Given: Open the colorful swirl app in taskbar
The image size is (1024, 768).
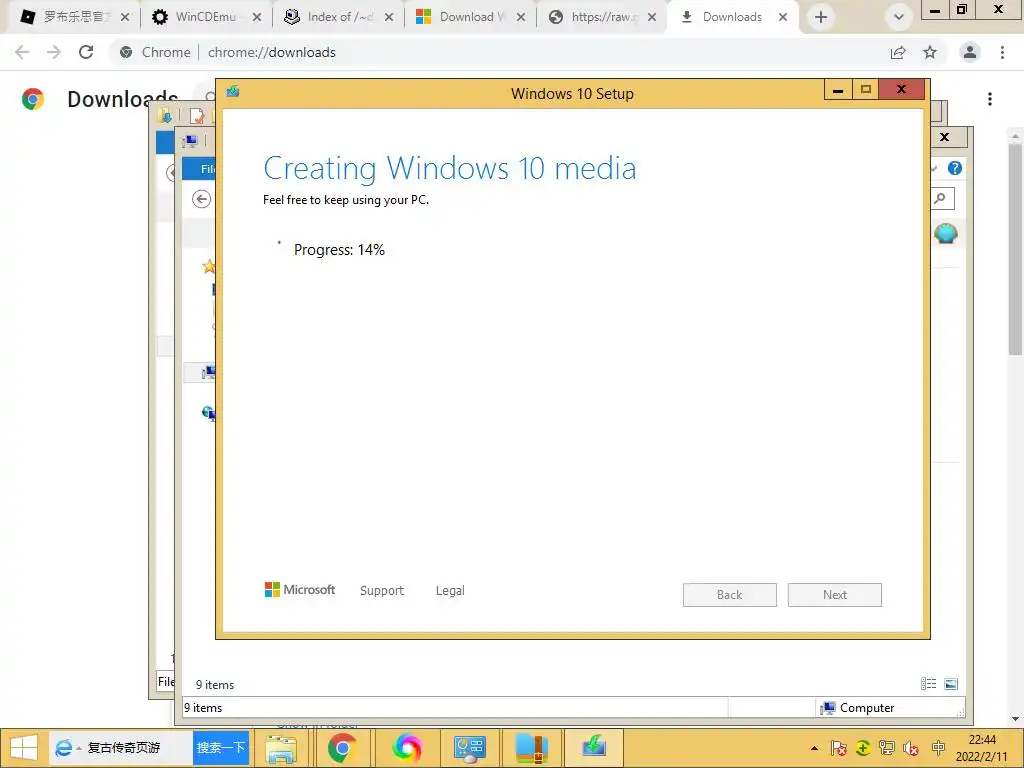Looking at the screenshot, I should click(407, 748).
